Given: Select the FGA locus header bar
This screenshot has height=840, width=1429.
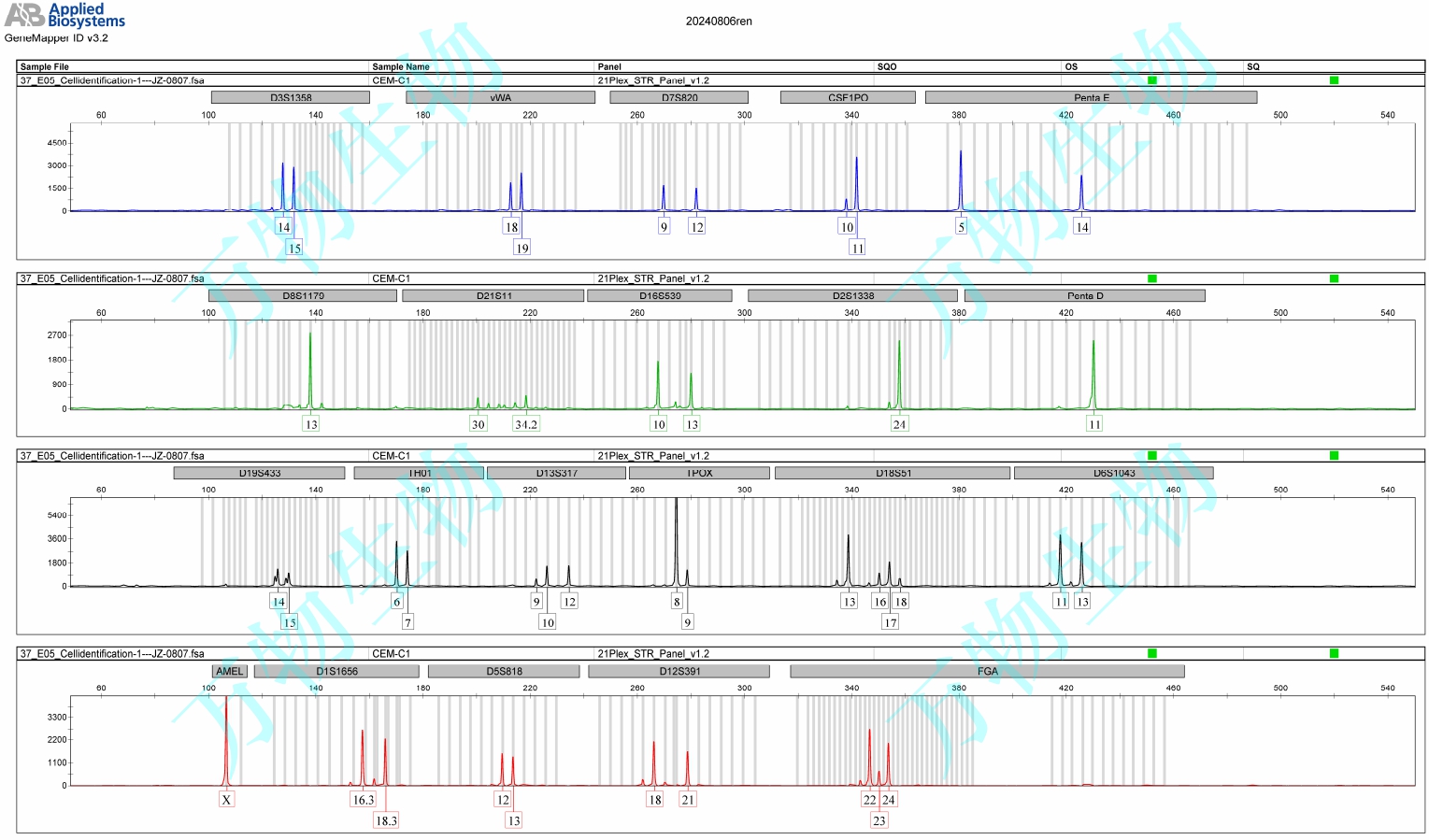Looking at the screenshot, I should coord(987,671).
